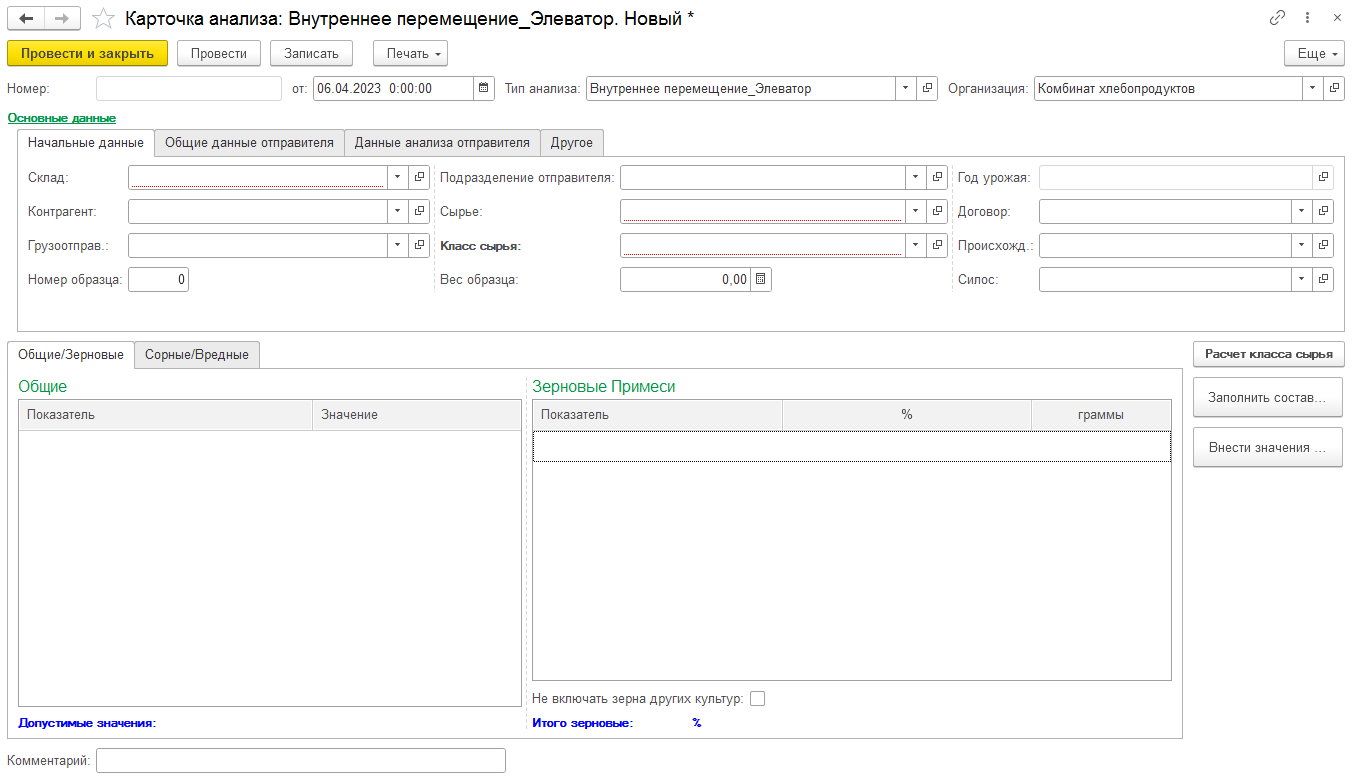Expand the Грузоотправ. dropdown

[398, 245]
